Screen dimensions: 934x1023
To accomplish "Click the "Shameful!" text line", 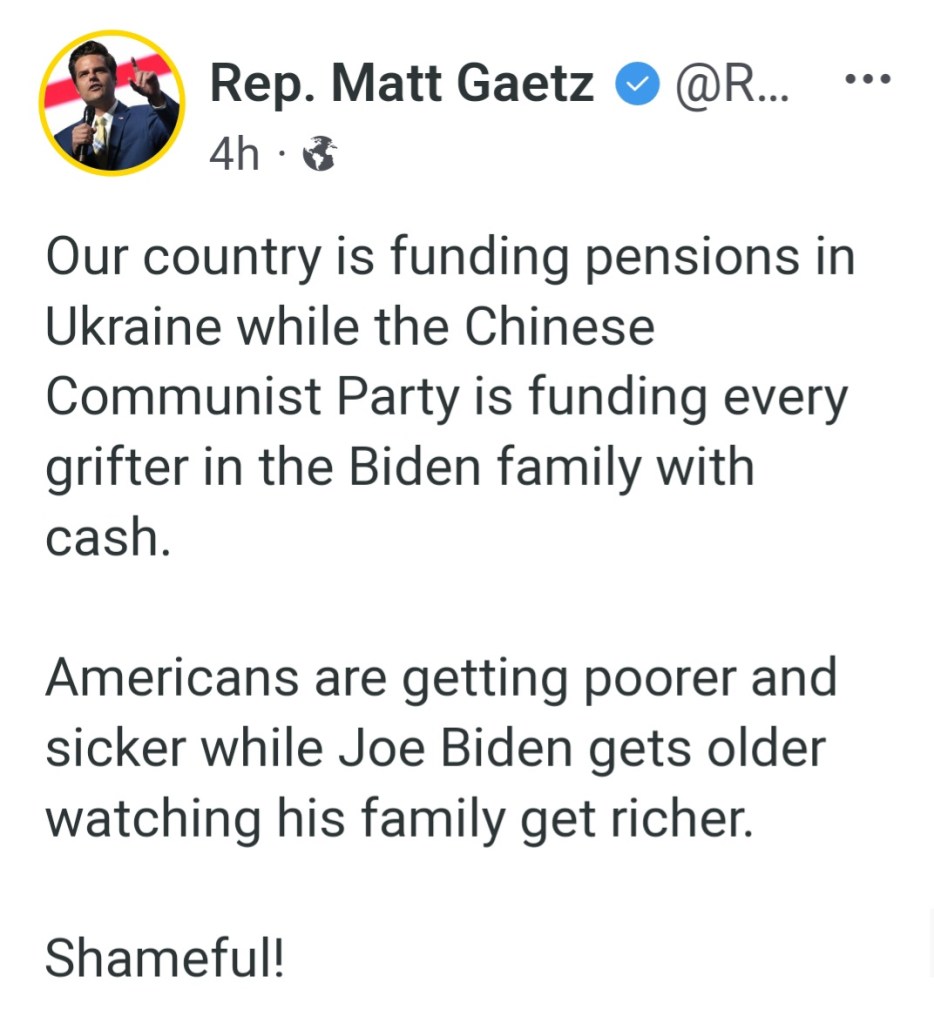I will [x=165, y=957].
